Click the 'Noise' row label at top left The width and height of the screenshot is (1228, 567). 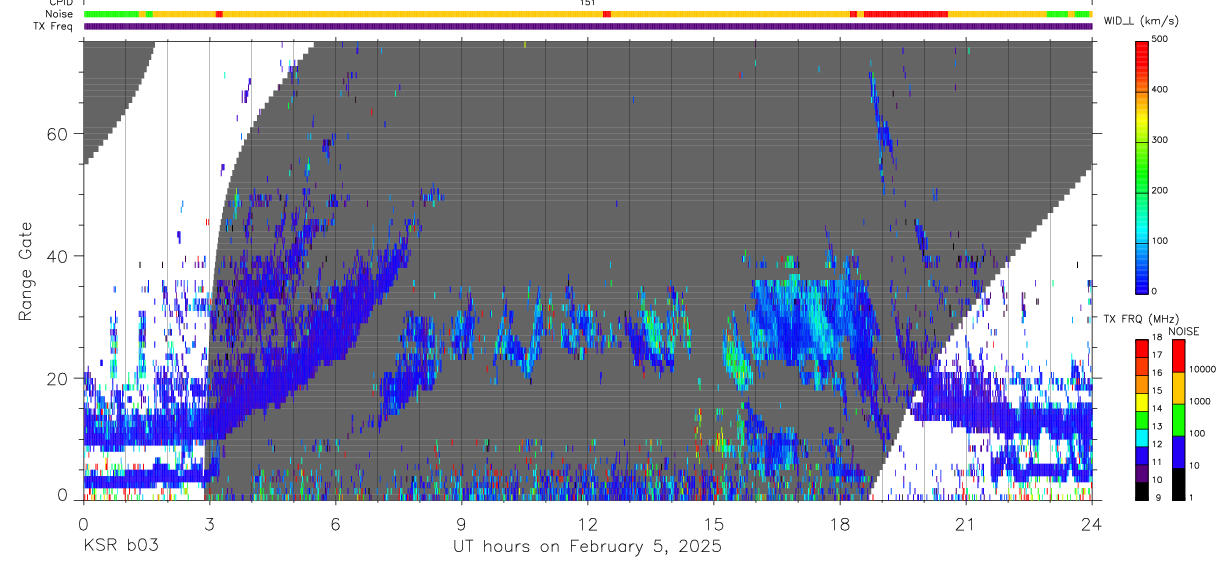[59, 14]
